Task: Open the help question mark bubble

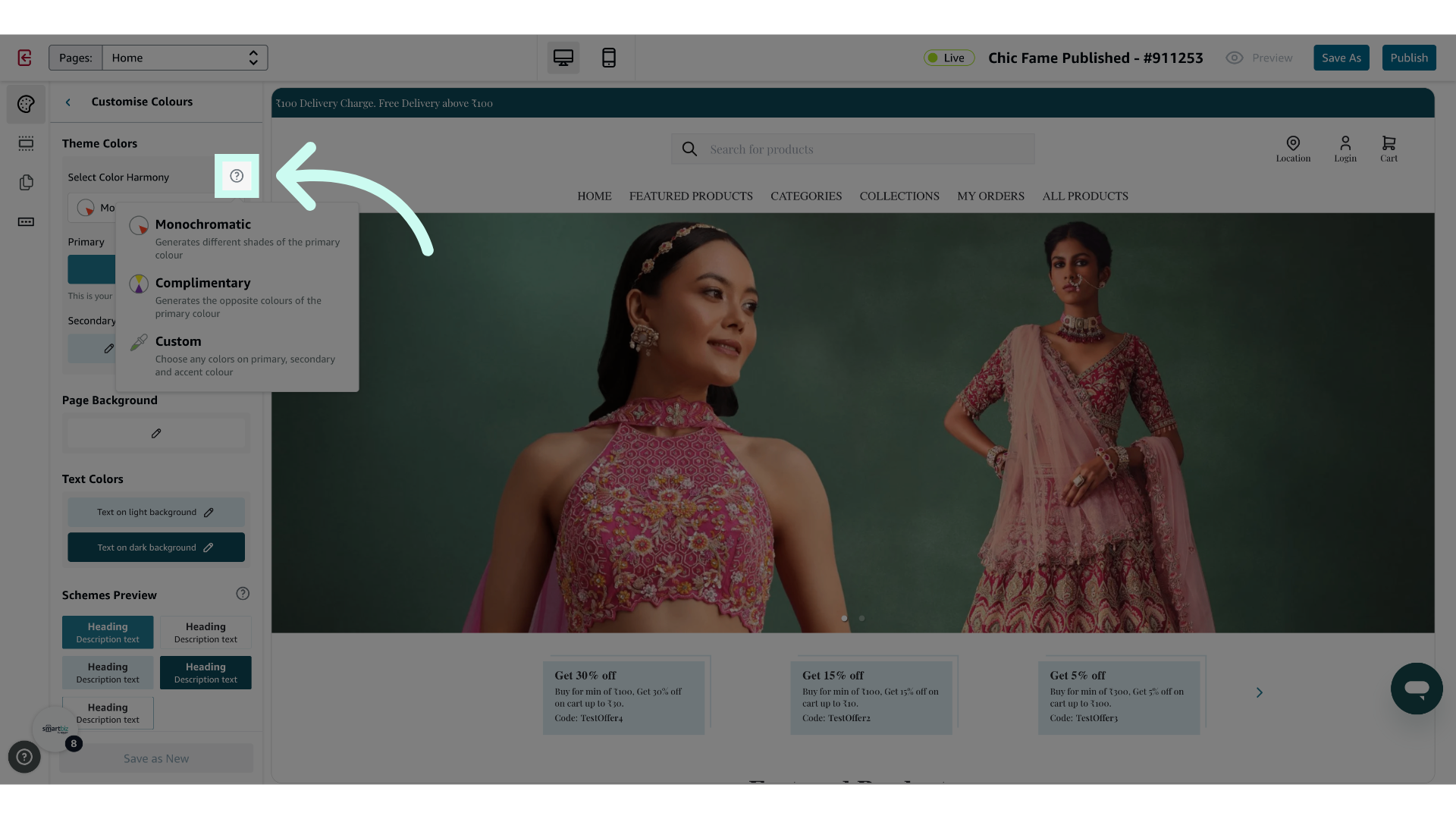Action: pyautogui.click(x=24, y=757)
